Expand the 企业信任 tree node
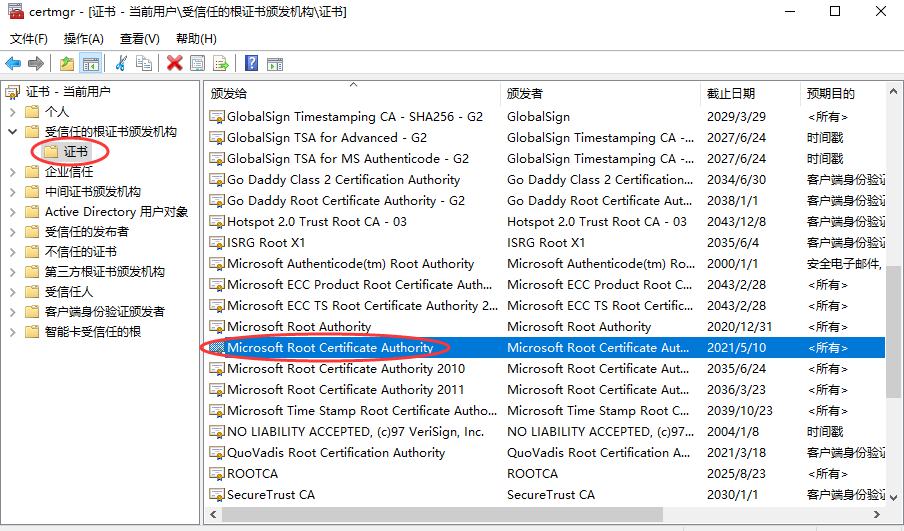 coord(13,172)
